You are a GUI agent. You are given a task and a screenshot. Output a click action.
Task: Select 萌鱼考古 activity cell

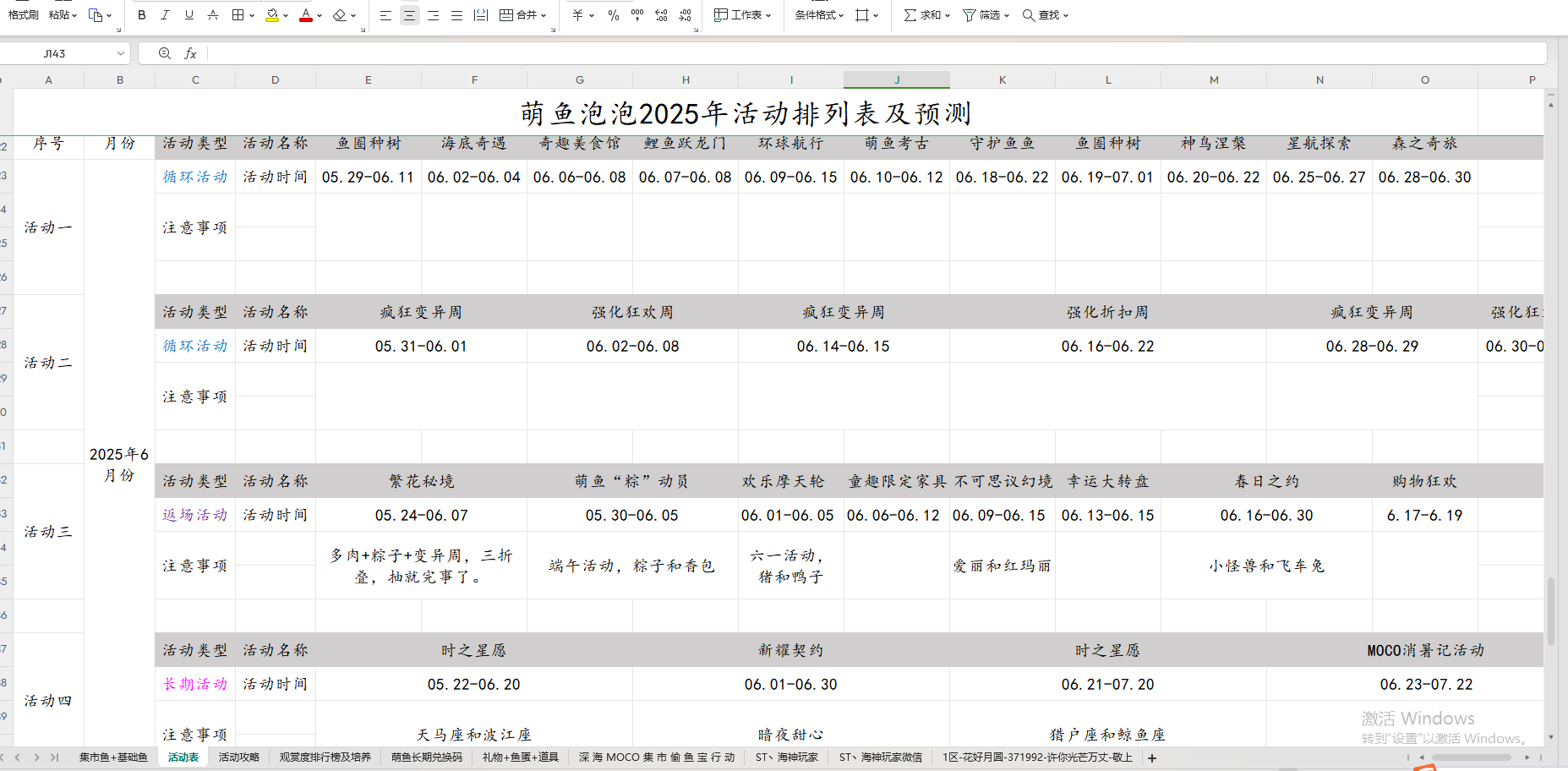897,144
